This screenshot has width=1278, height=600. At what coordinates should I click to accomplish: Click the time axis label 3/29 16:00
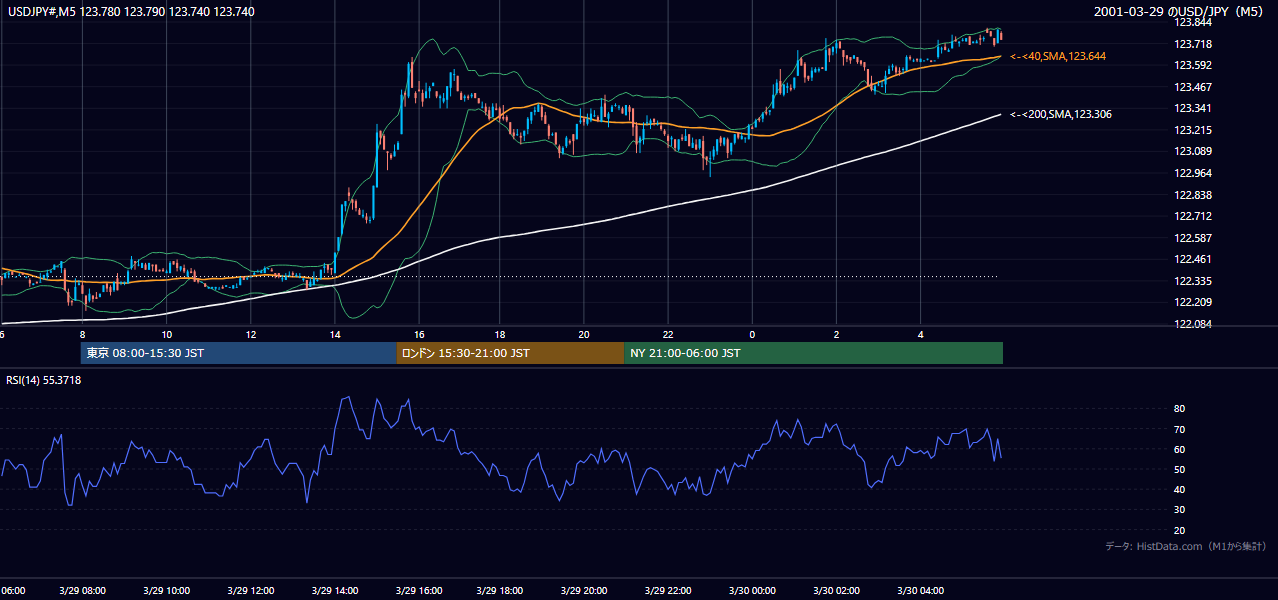click(x=418, y=591)
